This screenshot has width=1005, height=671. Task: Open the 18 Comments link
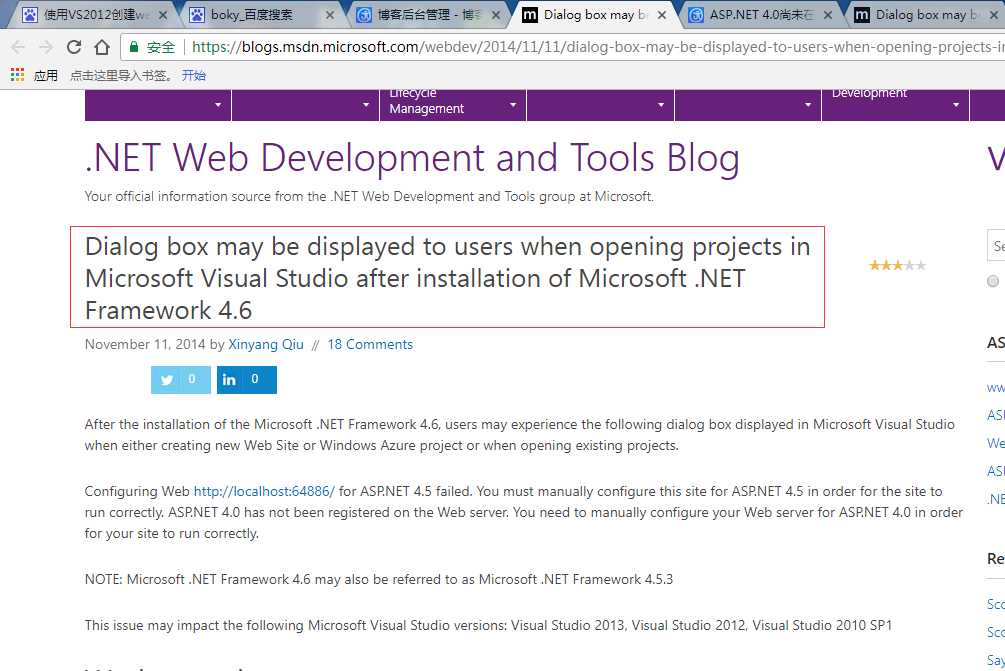(370, 345)
